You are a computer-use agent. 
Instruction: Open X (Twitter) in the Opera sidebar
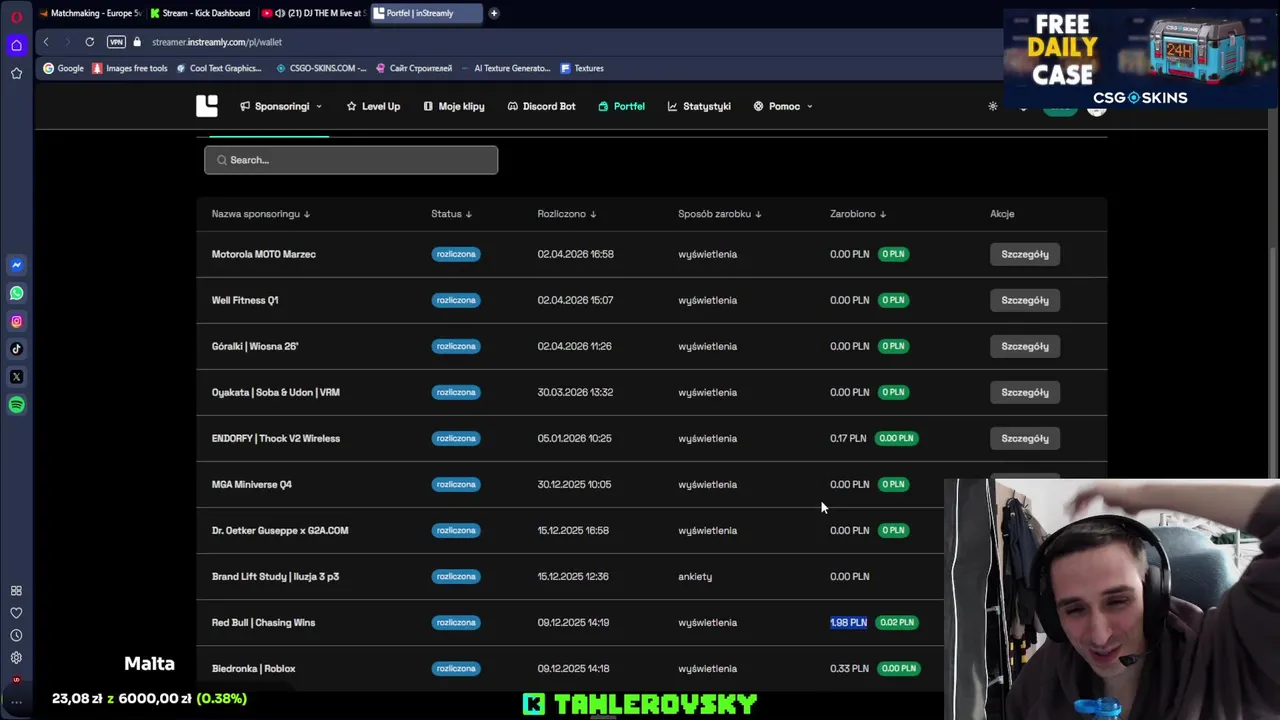click(16, 377)
